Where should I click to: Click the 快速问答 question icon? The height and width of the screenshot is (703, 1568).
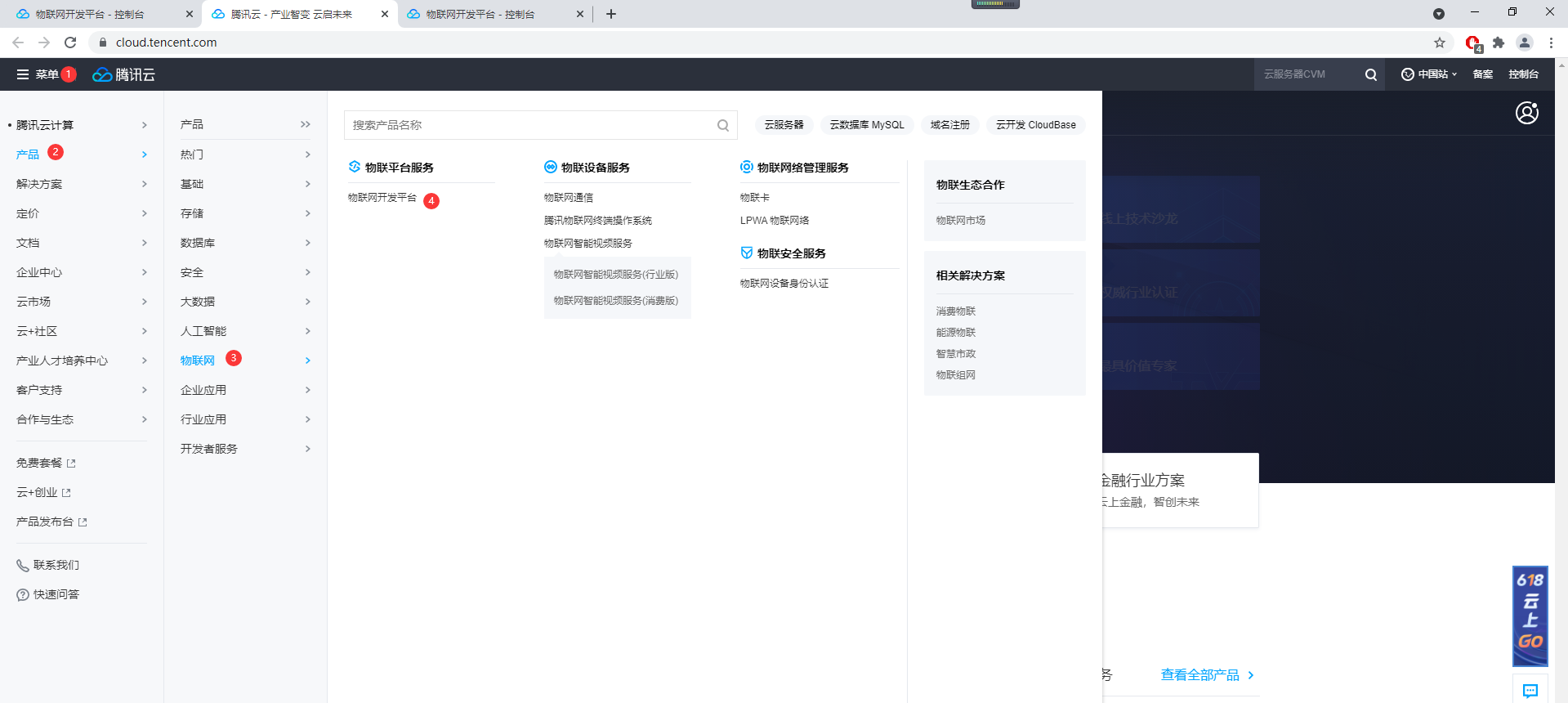pyautogui.click(x=23, y=595)
